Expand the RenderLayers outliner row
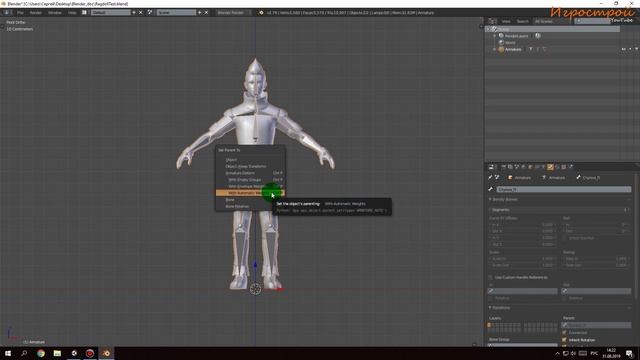 point(495,36)
